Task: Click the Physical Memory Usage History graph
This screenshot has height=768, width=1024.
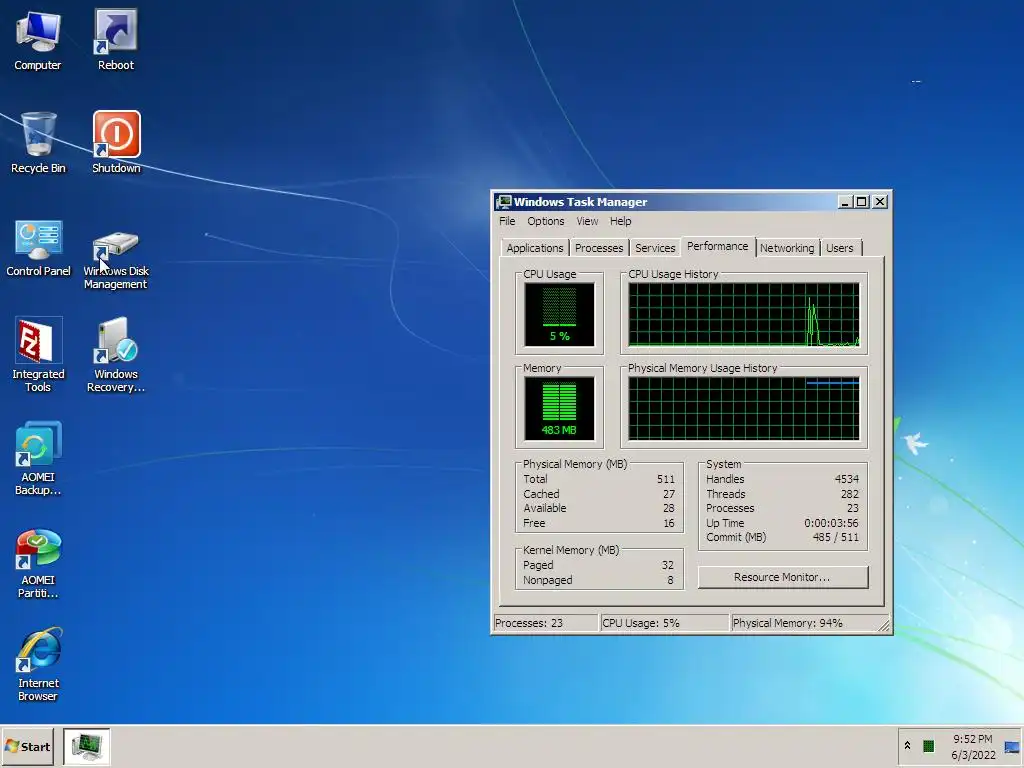Action: click(x=744, y=408)
